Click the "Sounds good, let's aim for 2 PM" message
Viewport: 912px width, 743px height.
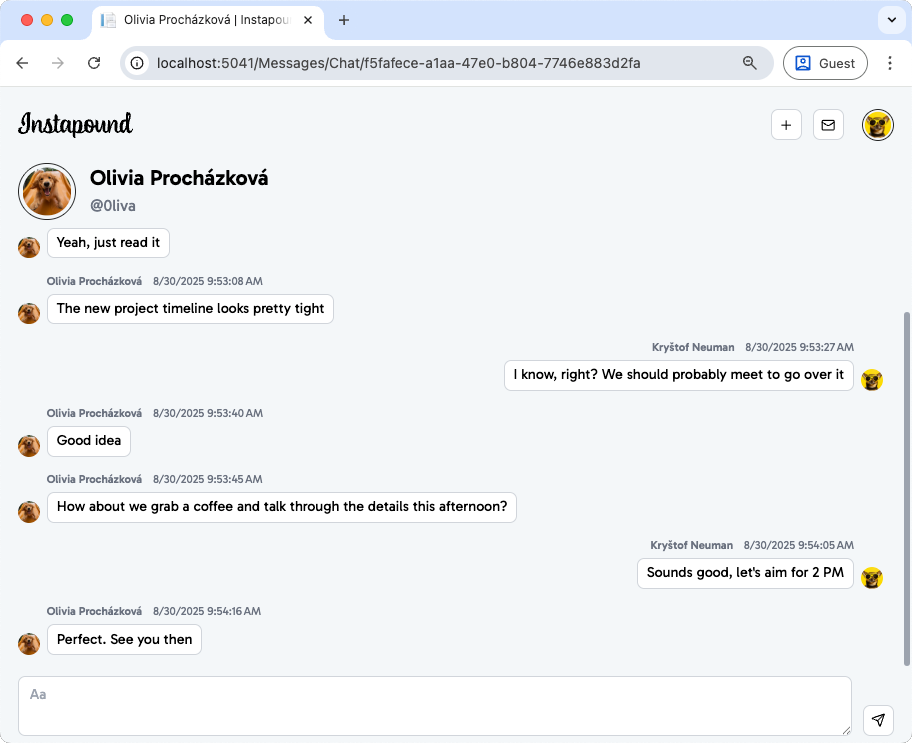(745, 573)
